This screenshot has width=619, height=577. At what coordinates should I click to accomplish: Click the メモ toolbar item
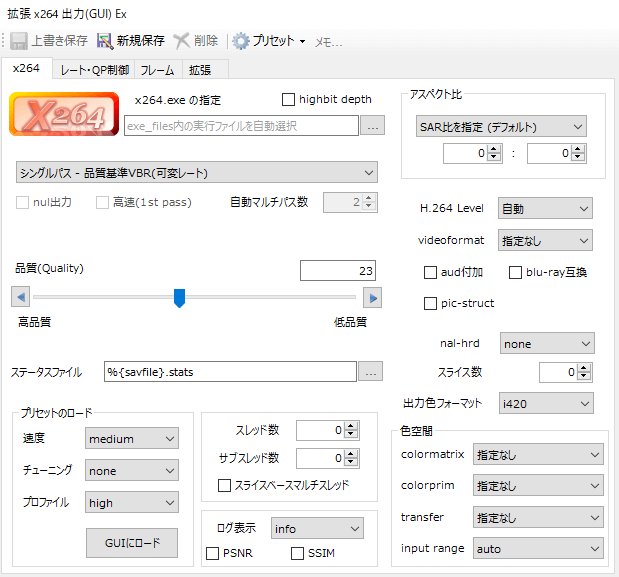coord(328,41)
